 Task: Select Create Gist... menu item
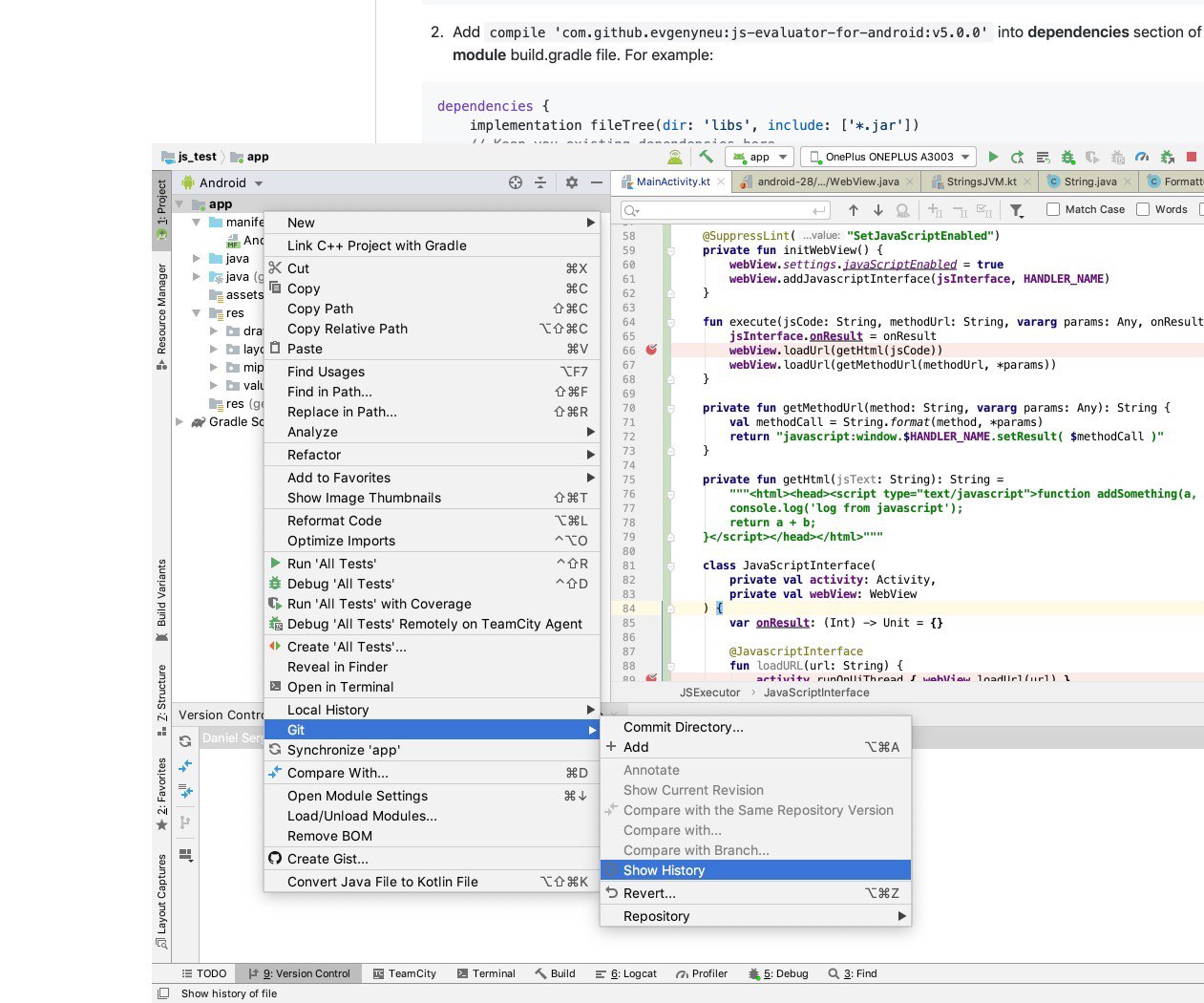[432, 859]
